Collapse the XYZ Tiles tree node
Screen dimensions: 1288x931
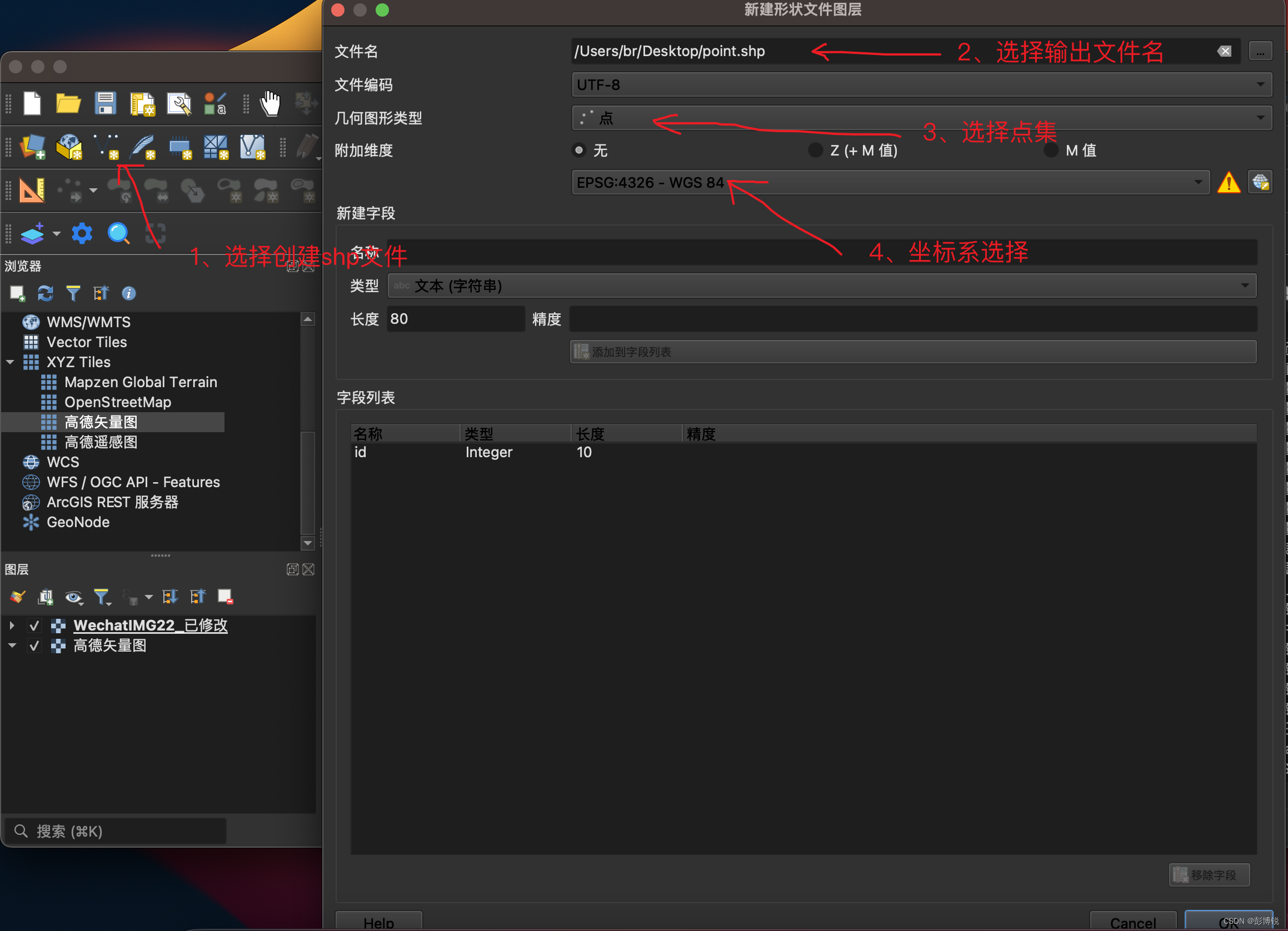pyautogui.click(x=10, y=362)
